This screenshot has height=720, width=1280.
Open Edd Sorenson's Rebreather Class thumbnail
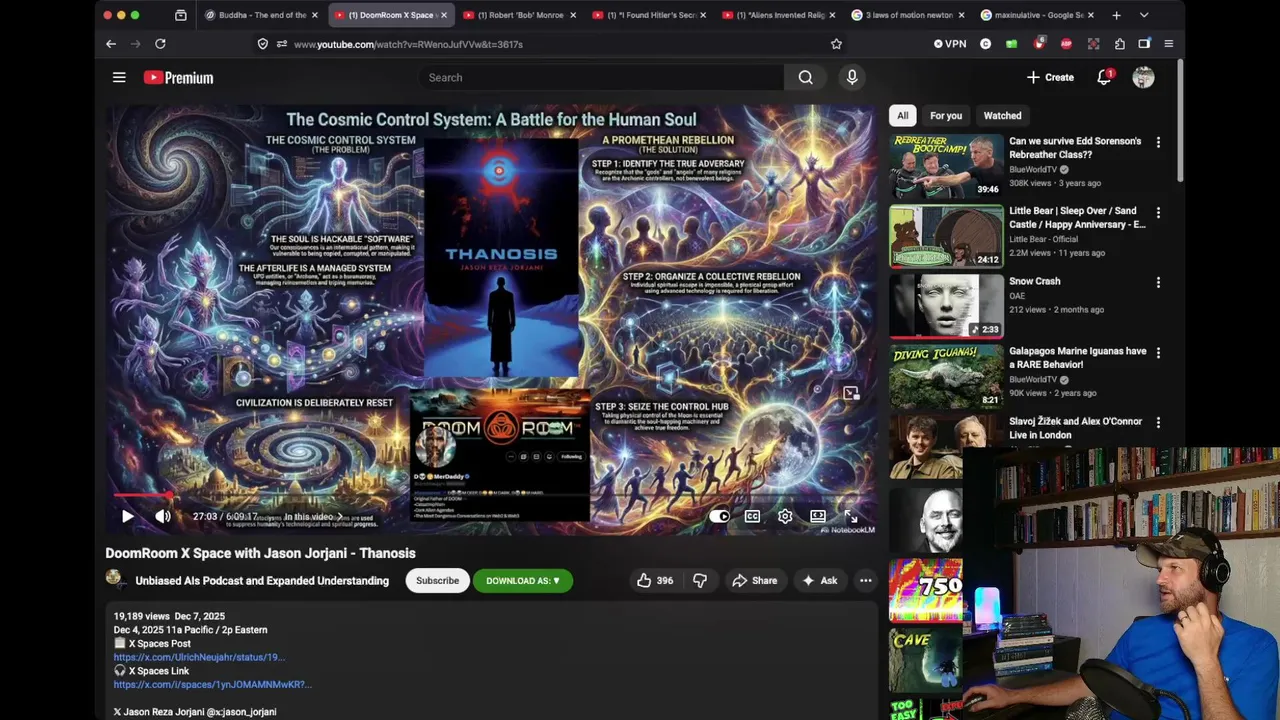[x=946, y=166]
